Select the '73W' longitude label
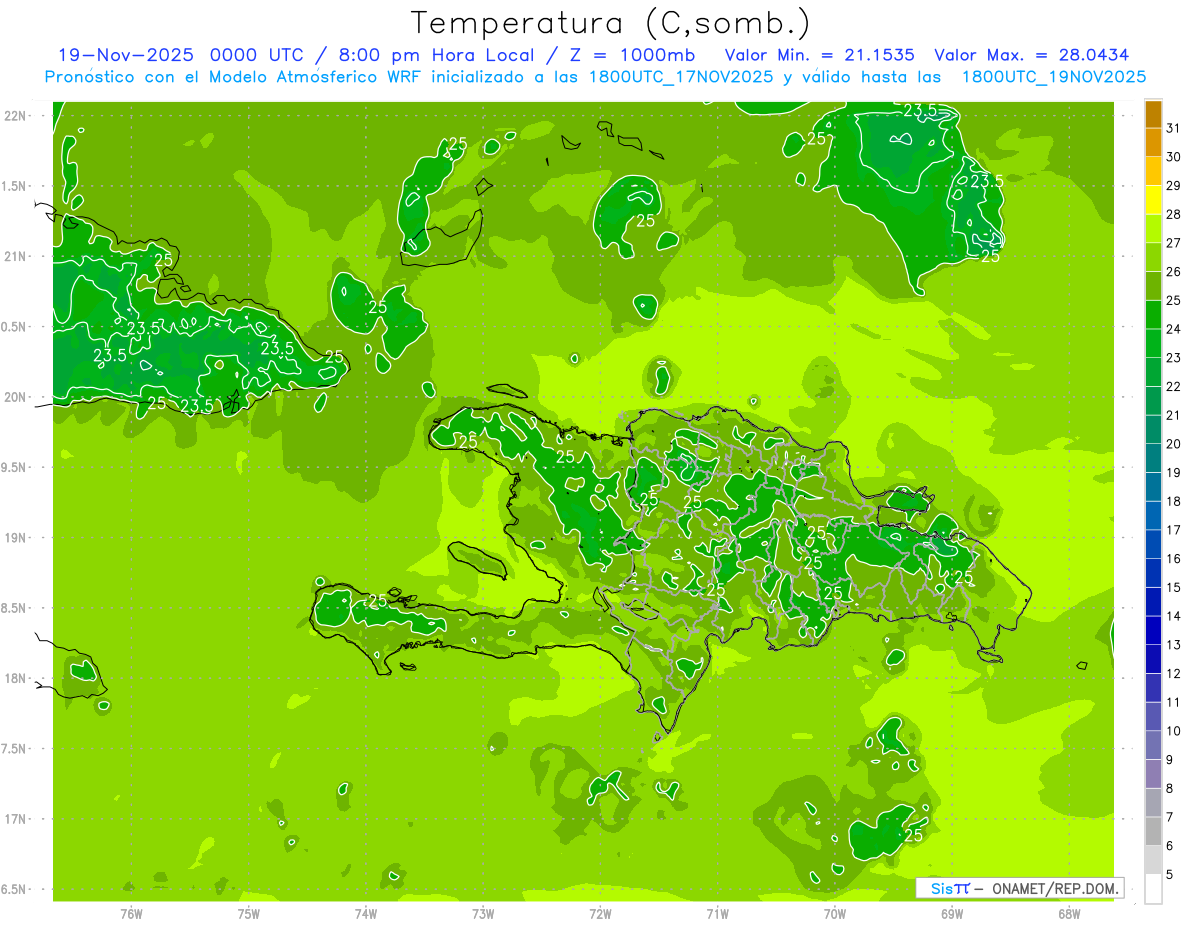This screenshot has width=1200, height=927. coord(483,914)
